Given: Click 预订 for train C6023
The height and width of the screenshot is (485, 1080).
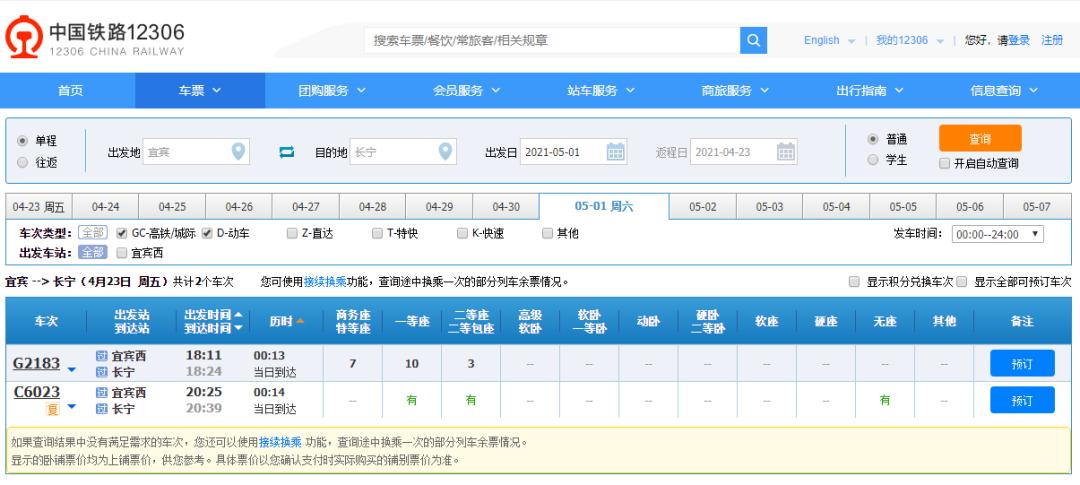Looking at the screenshot, I should click(1020, 400).
